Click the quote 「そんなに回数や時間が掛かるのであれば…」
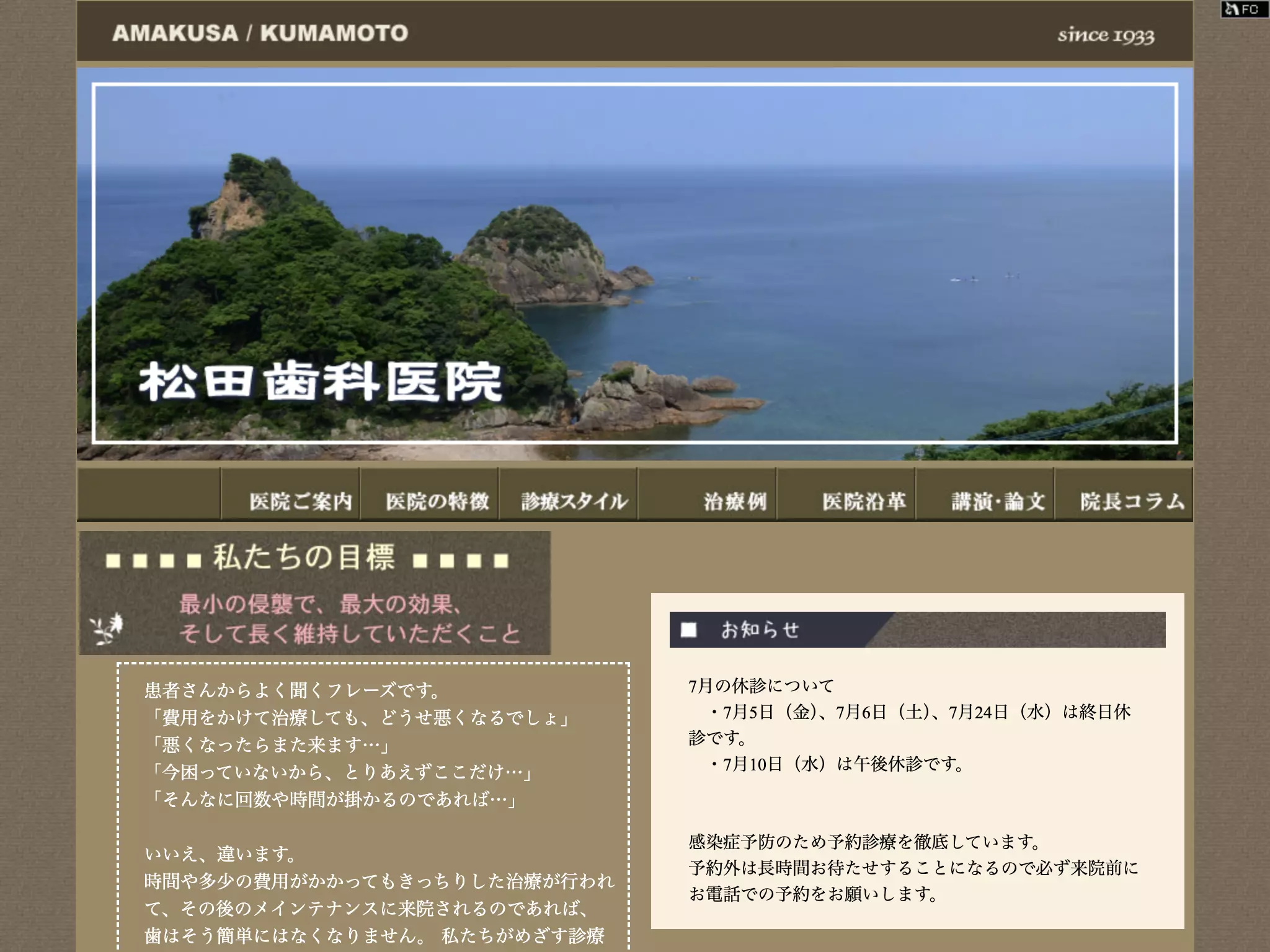 (333, 799)
